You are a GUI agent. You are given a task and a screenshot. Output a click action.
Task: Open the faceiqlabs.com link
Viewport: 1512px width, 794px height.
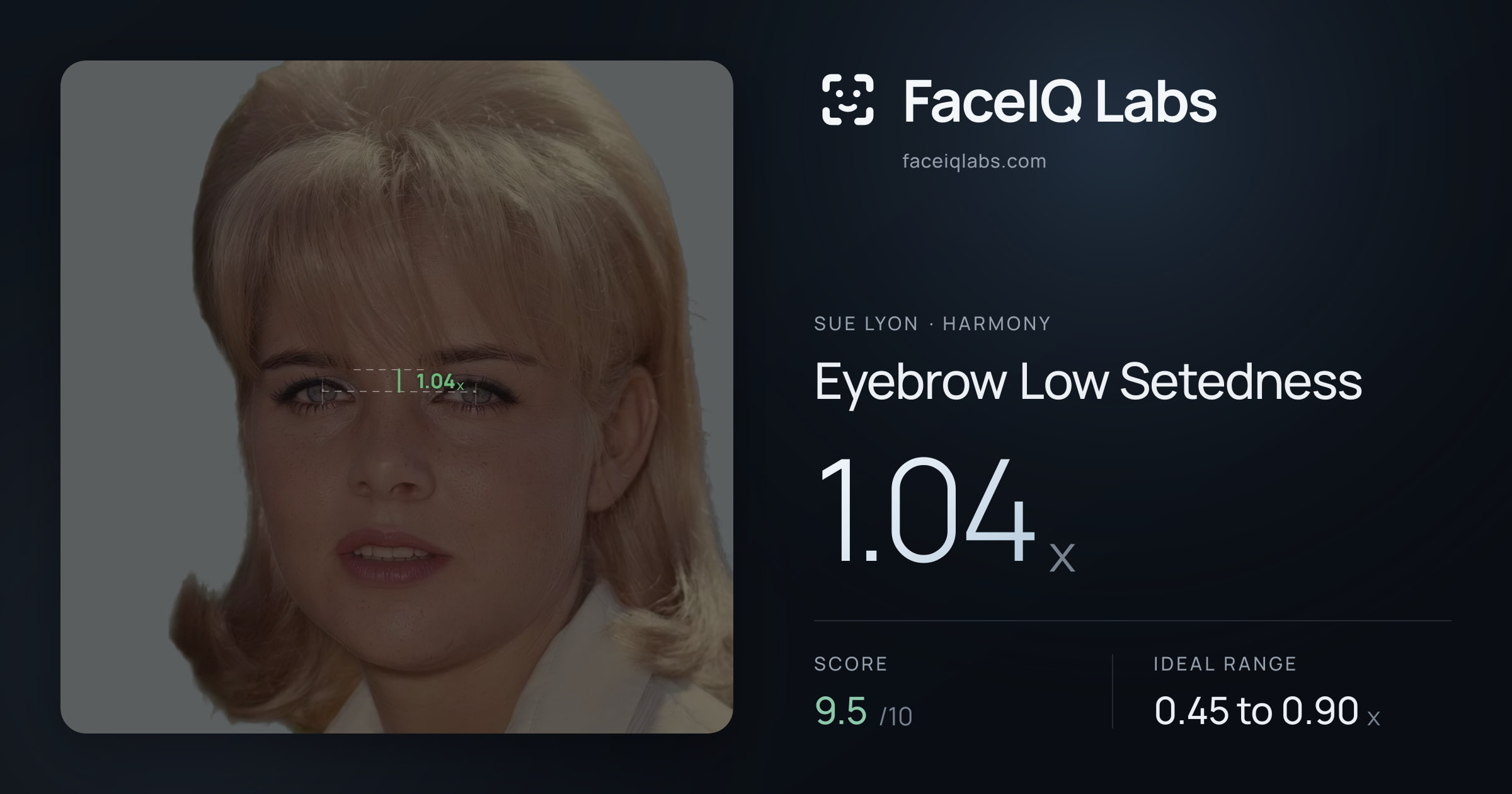click(974, 161)
